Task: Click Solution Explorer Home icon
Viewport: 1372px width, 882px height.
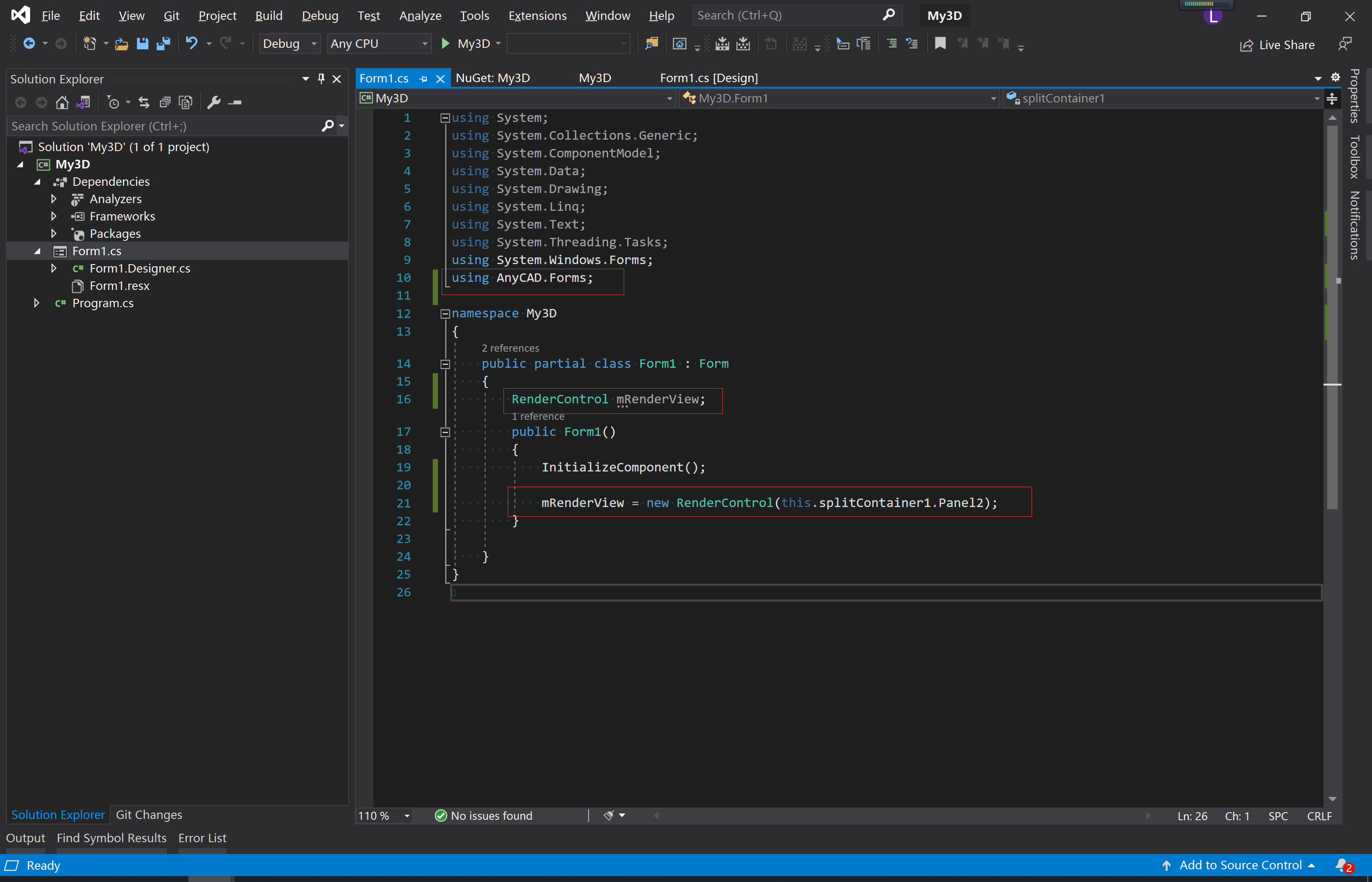Action: 62,102
